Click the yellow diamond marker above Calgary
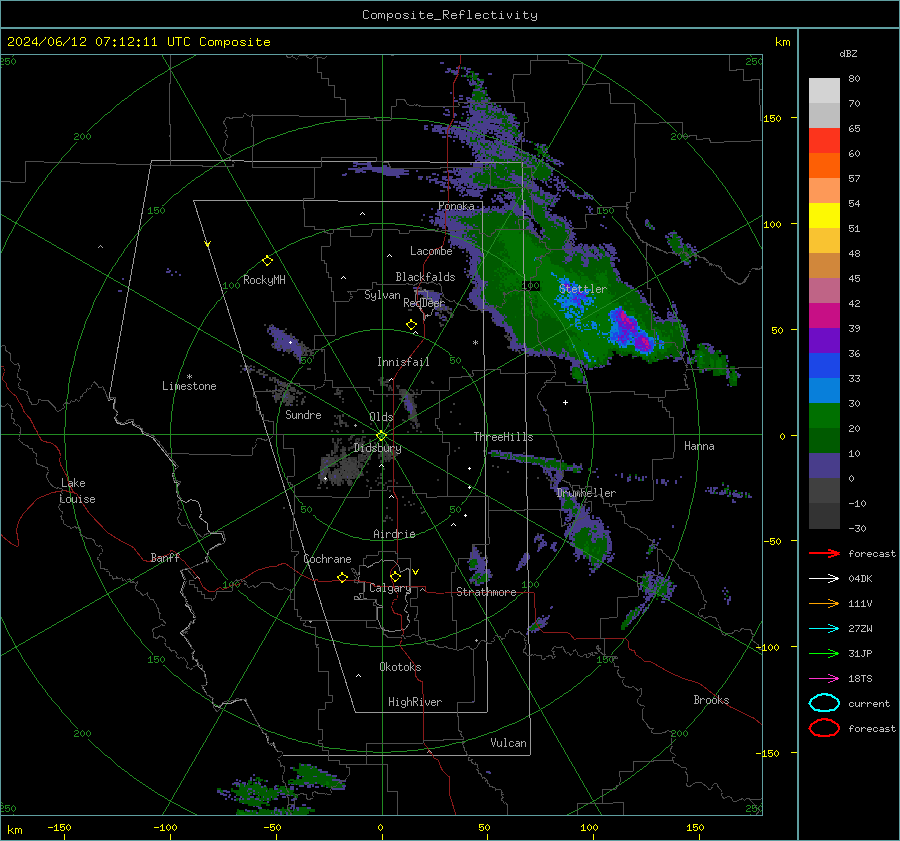900x841 pixels. click(395, 576)
